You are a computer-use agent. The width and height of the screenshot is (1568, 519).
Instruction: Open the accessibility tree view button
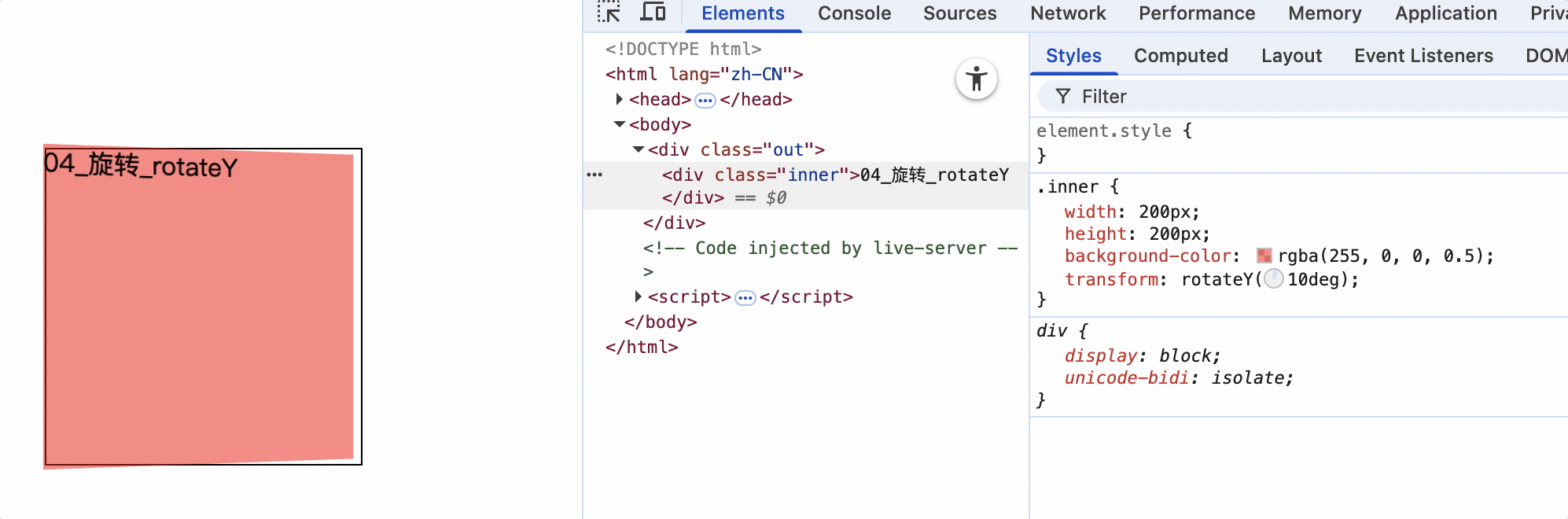click(x=977, y=79)
